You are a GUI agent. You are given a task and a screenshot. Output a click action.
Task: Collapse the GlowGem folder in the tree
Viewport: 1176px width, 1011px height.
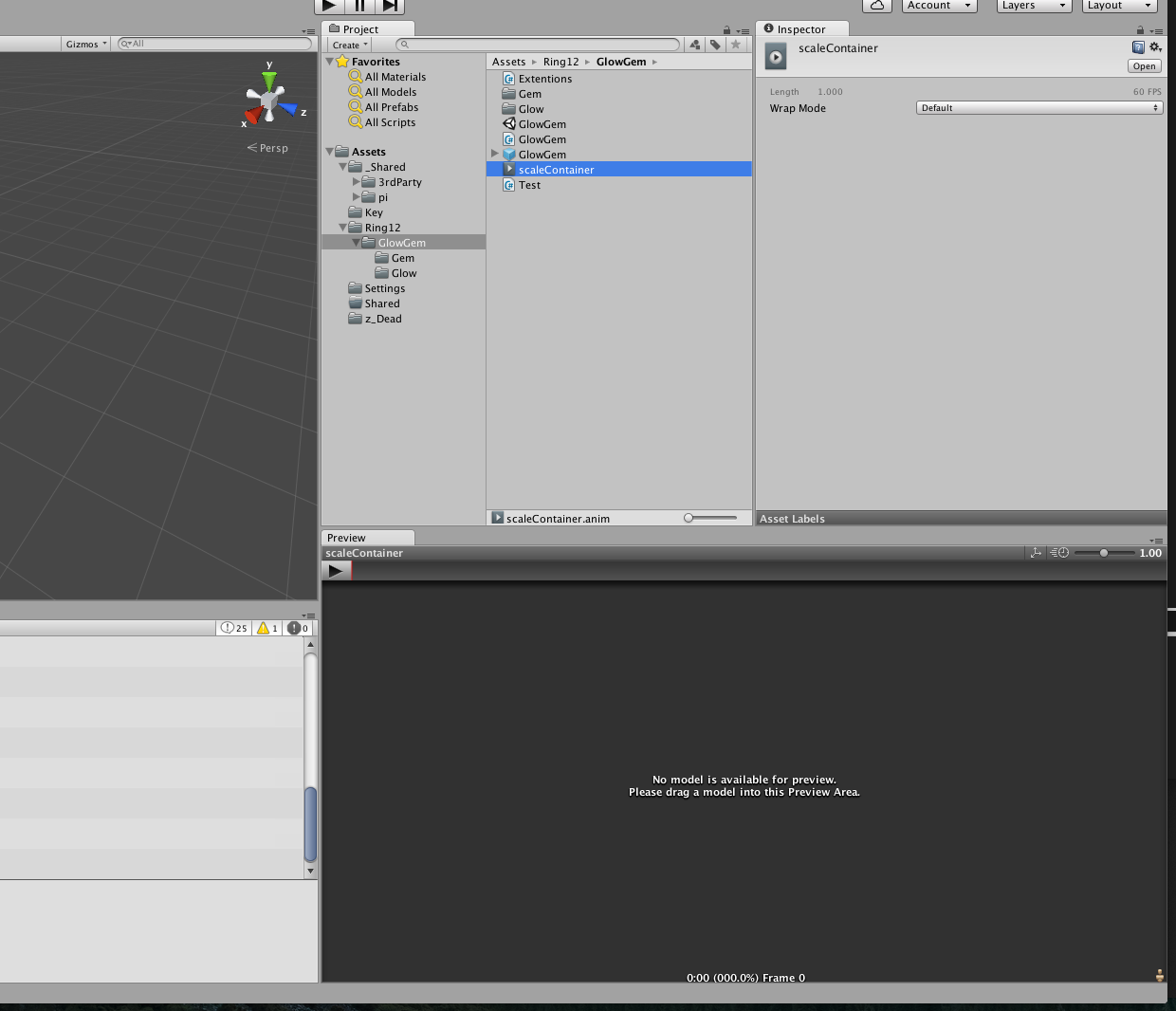pyautogui.click(x=357, y=243)
